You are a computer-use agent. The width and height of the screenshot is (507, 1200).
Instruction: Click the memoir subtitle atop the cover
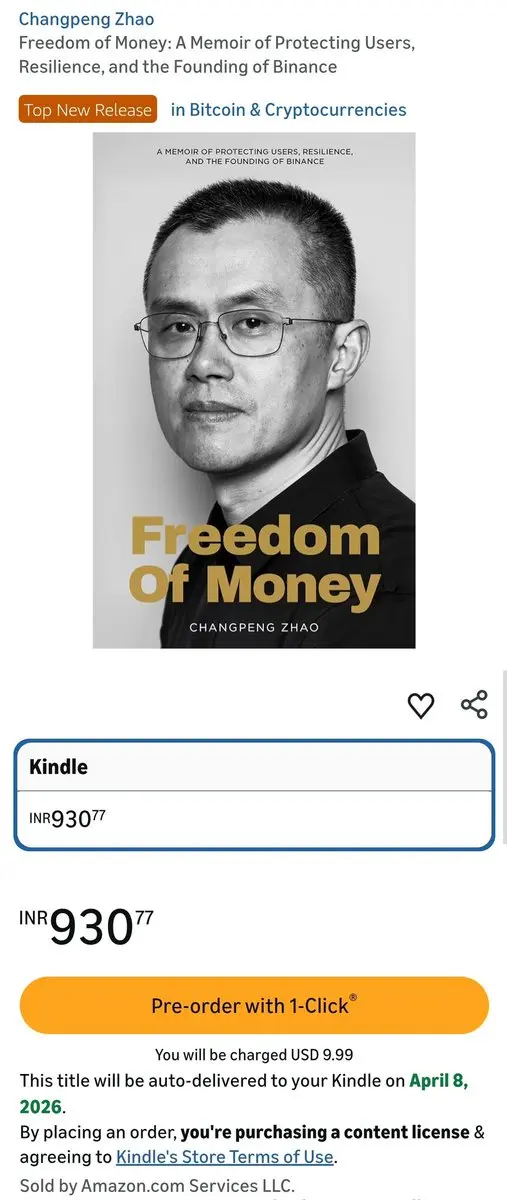[x=255, y=156]
